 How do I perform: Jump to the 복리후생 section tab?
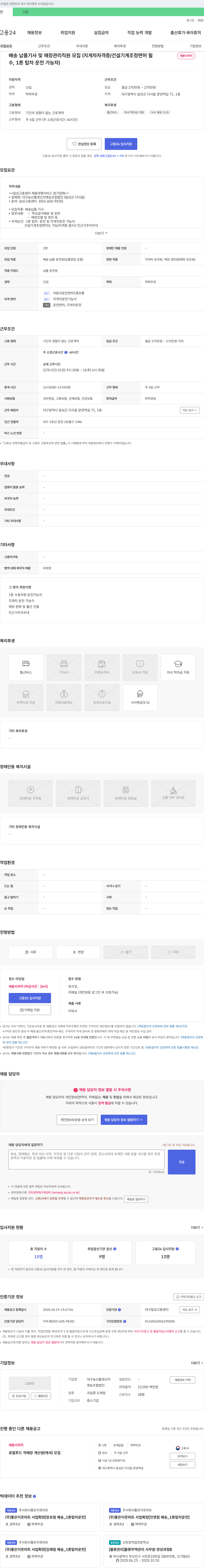[x=120, y=46]
